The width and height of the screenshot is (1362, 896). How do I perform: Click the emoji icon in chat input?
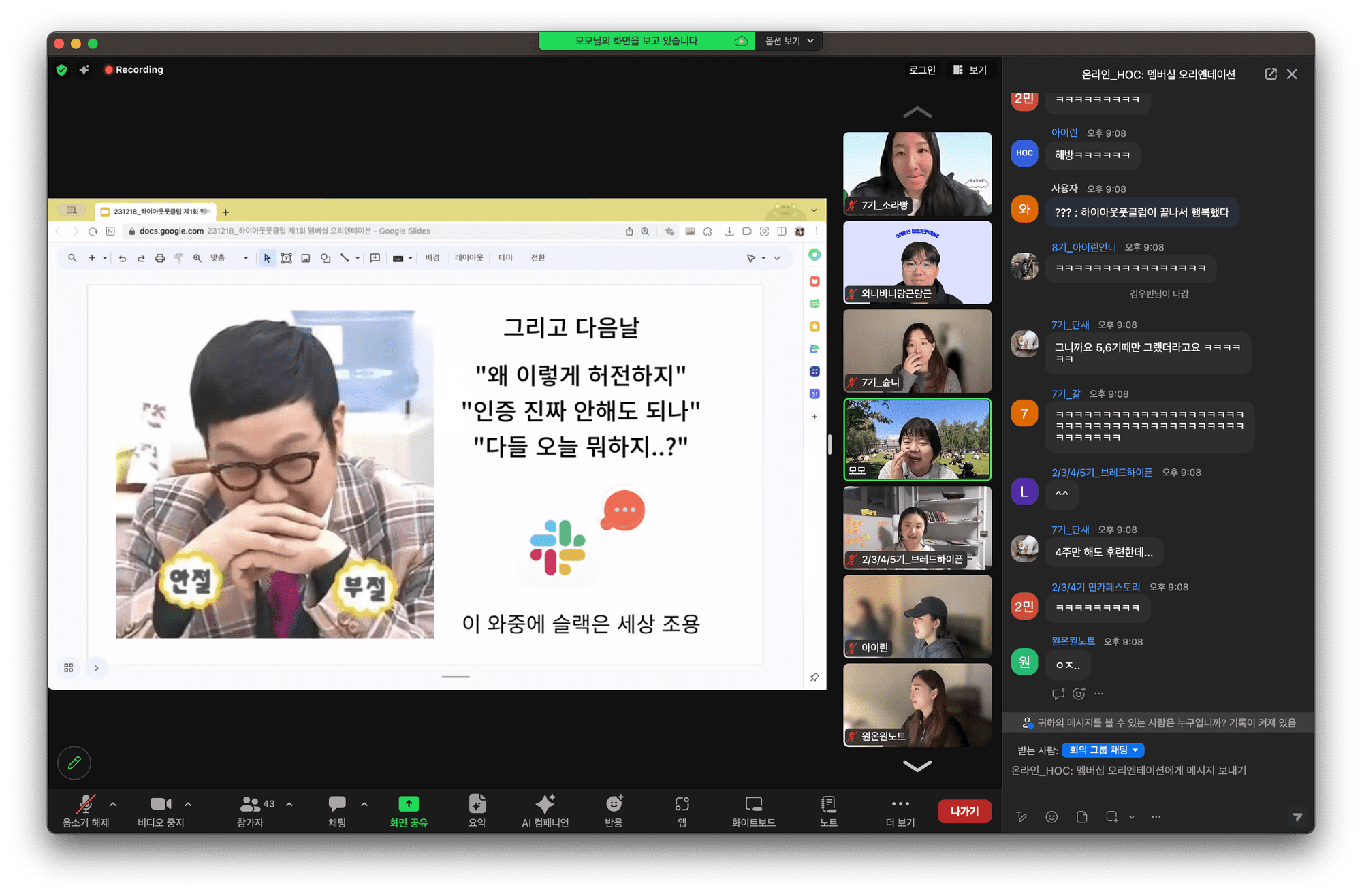point(1051,817)
